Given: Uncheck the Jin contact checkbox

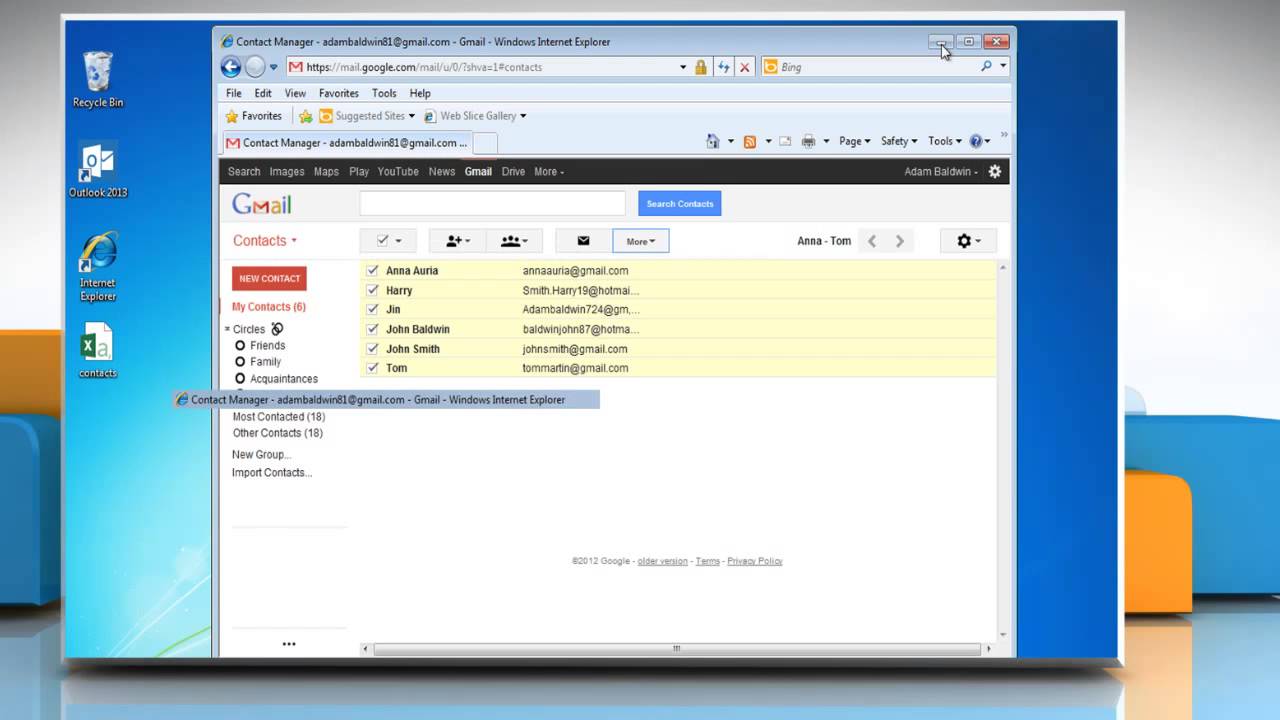Looking at the screenshot, I should (372, 309).
